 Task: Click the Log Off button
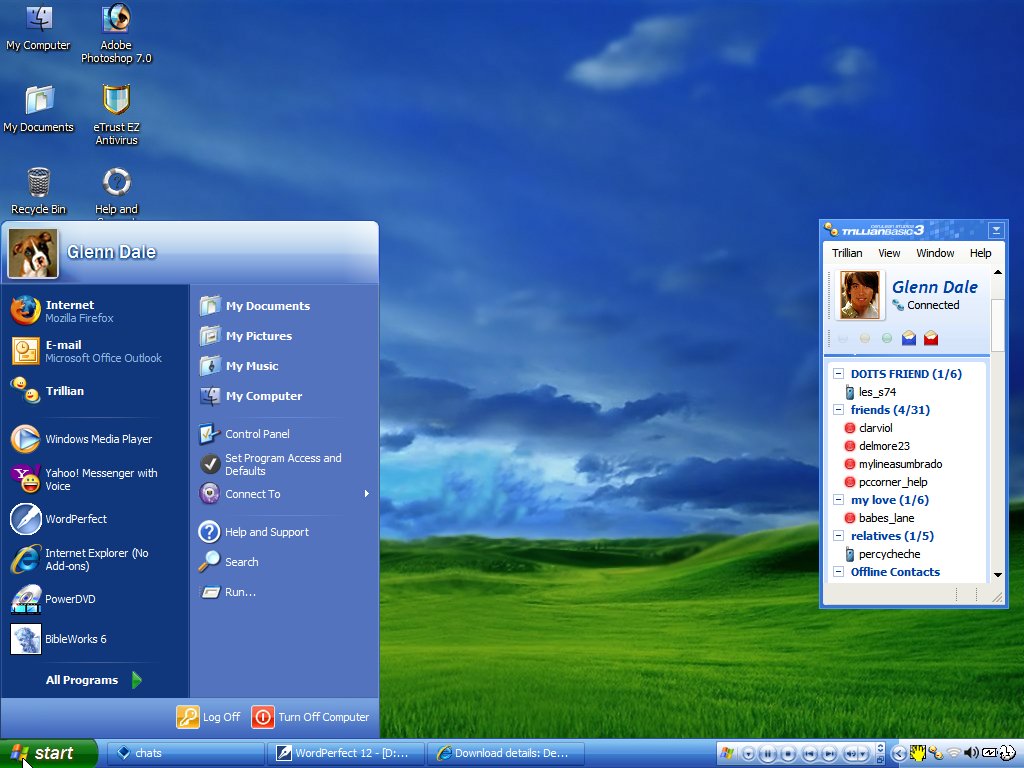tap(209, 716)
